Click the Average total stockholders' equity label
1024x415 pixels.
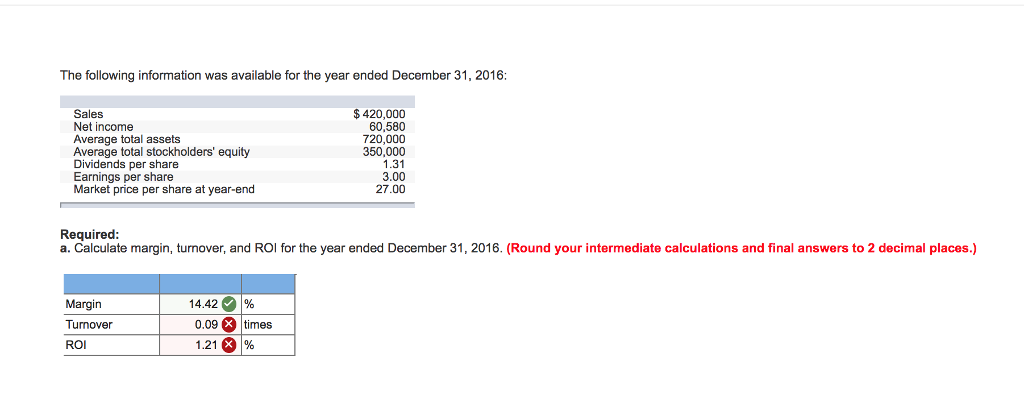162,152
